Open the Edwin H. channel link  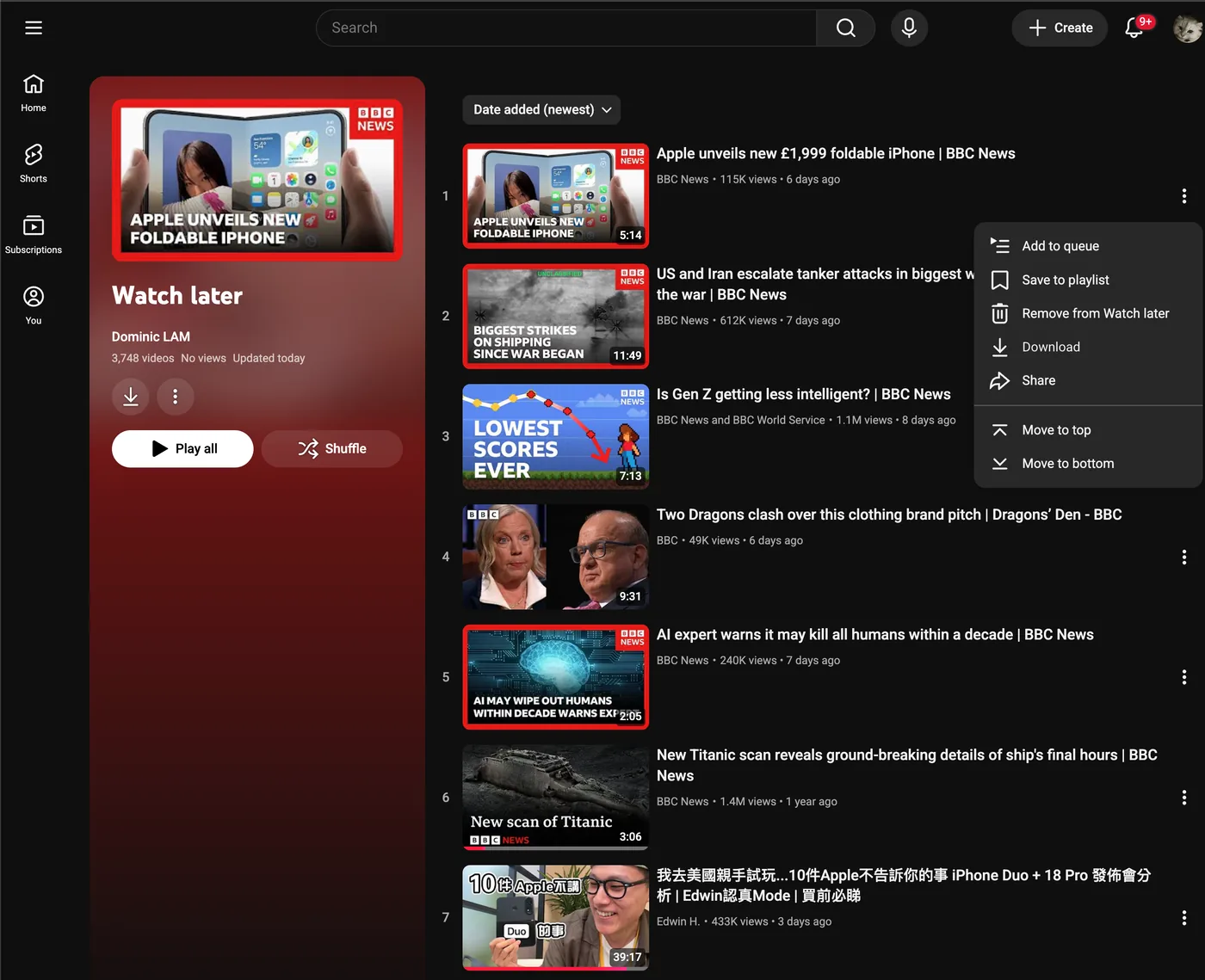point(678,921)
